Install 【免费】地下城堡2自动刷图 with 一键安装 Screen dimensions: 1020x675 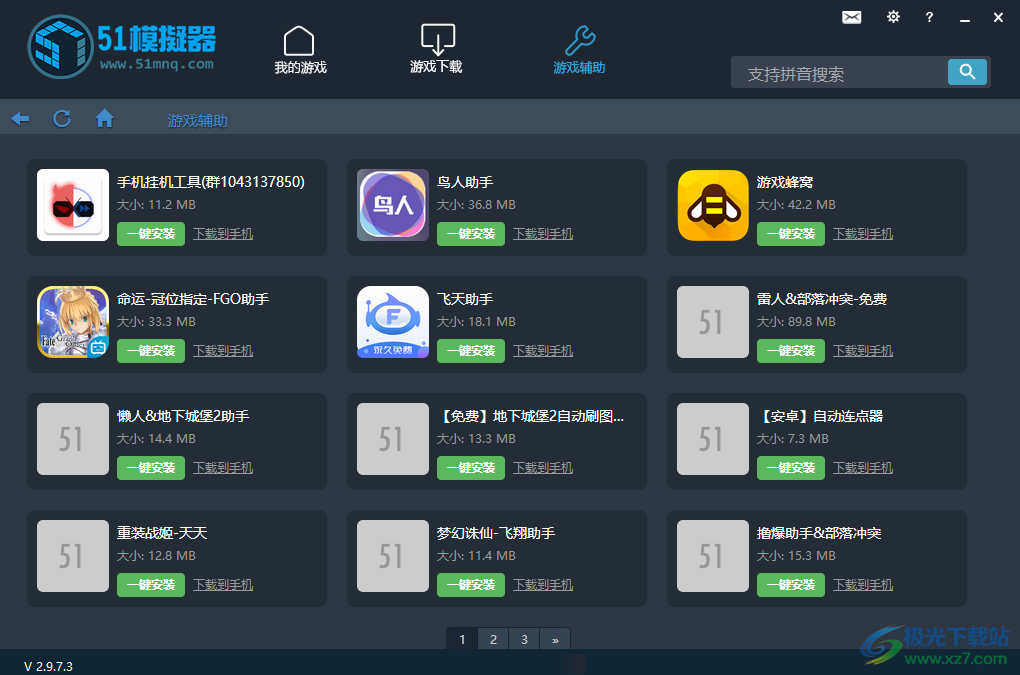(471, 468)
